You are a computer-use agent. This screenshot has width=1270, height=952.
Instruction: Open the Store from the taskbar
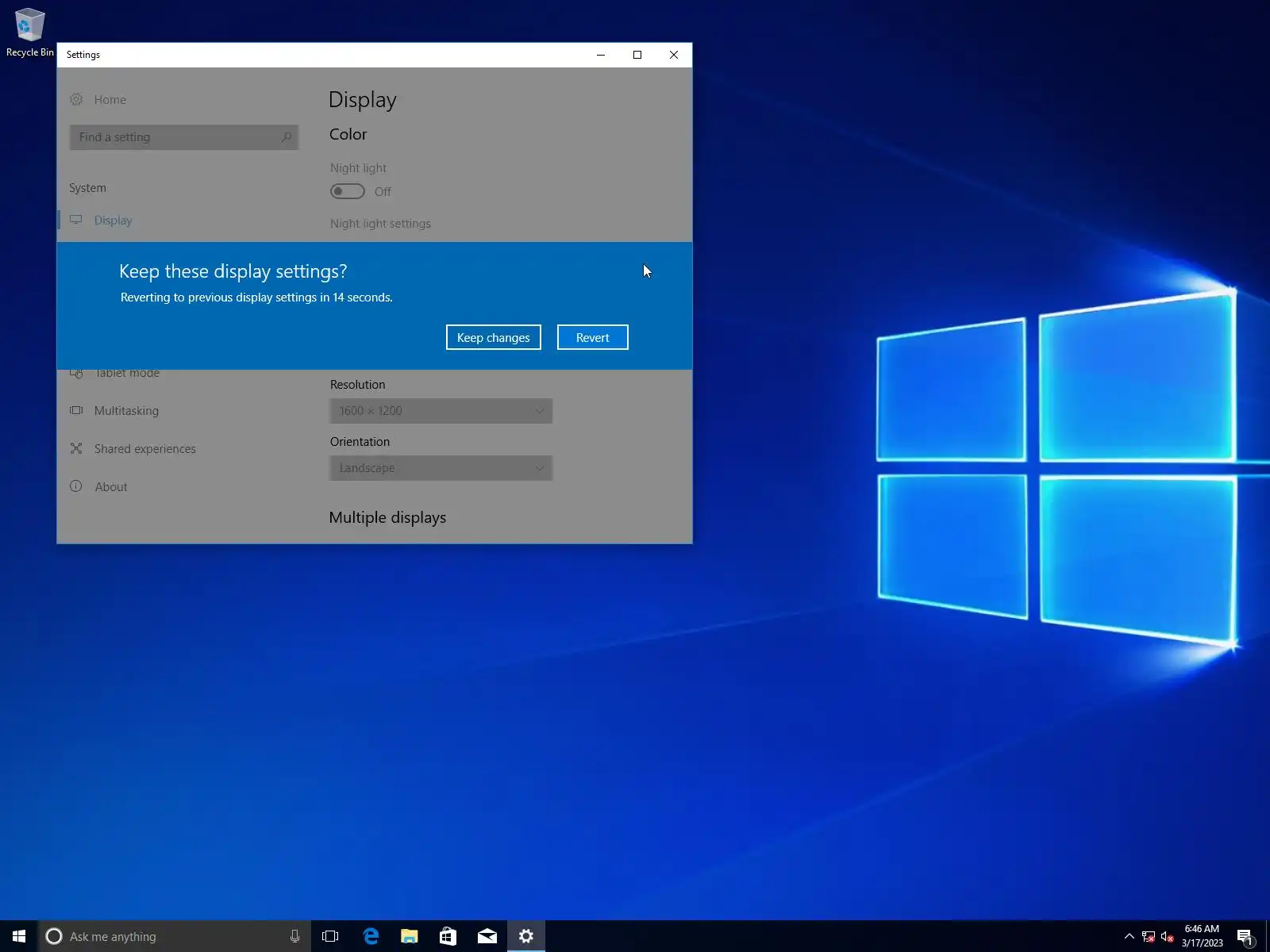coord(448,936)
